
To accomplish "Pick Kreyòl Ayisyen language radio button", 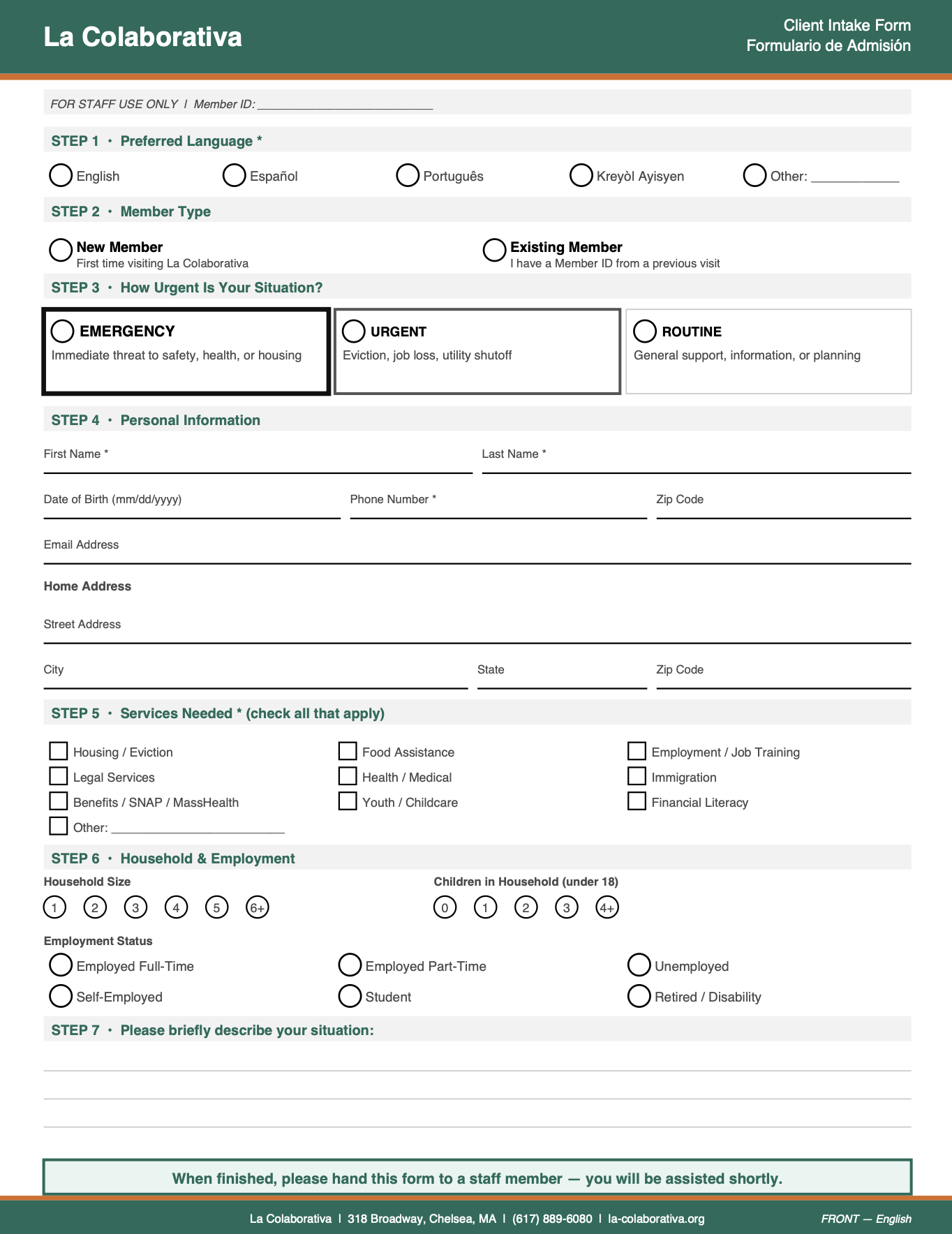I will coord(581,175).
